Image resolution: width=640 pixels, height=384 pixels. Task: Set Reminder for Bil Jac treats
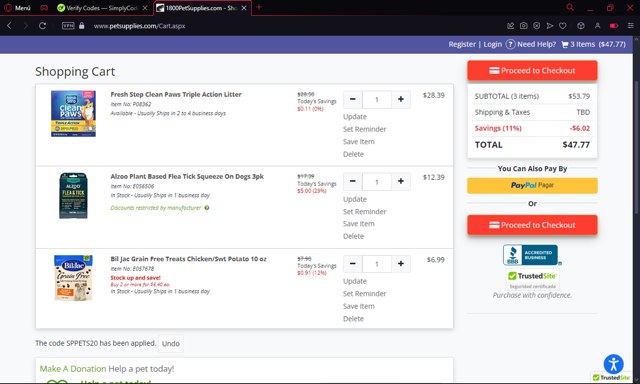point(364,293)
